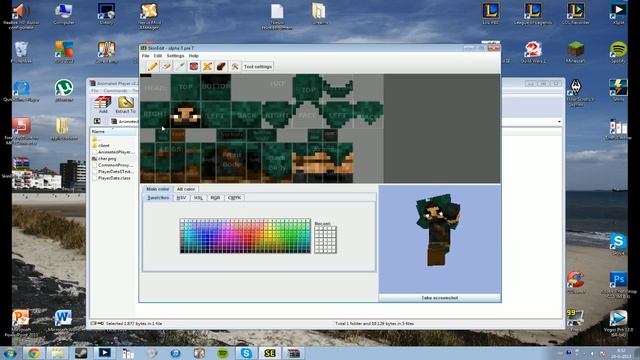This screenshot has height=360, width=640.
Task: Click the pickaxe tool icon
Action: tap(235, 66)
